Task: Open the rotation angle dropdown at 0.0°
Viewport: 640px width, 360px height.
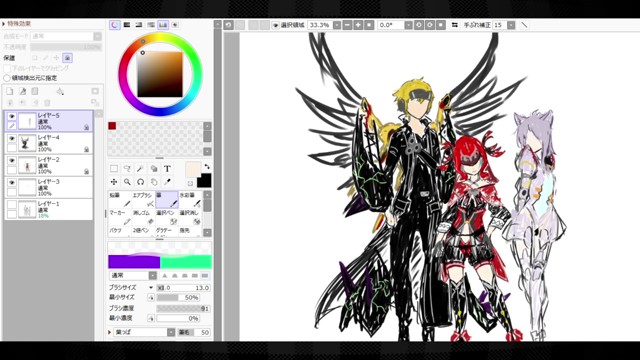Action: [x=408, y=25]
